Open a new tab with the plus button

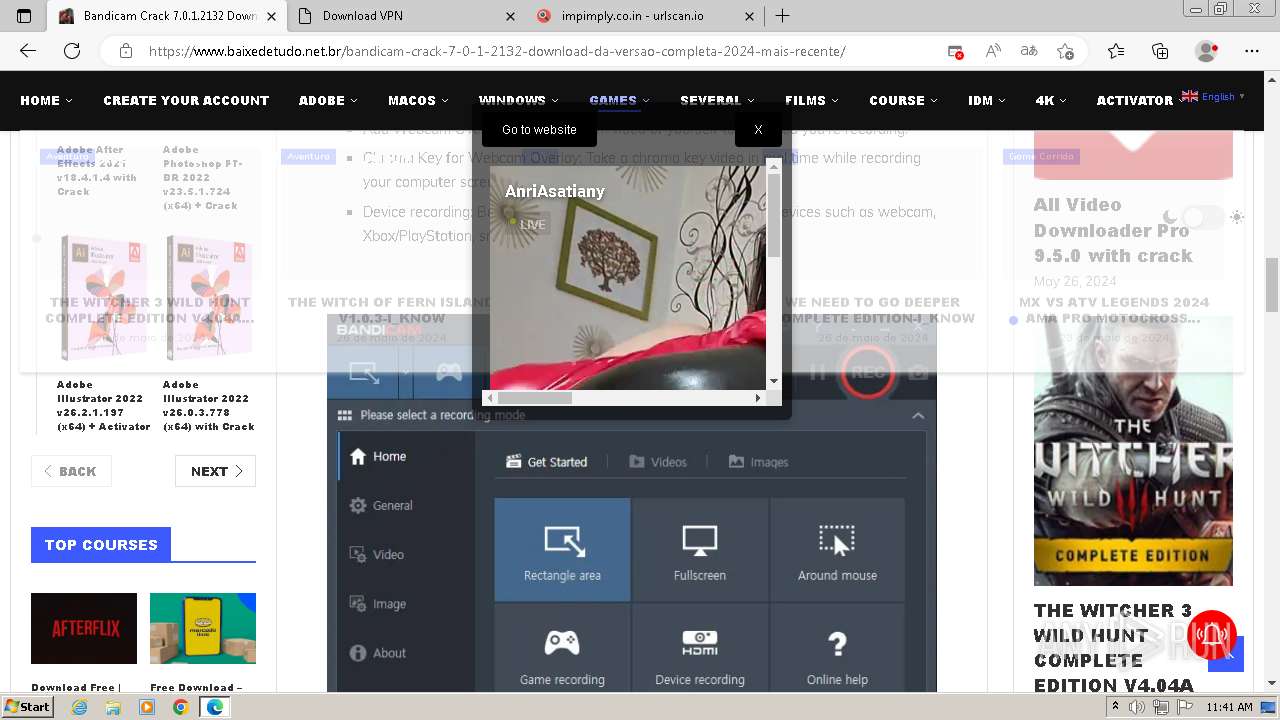782,16
